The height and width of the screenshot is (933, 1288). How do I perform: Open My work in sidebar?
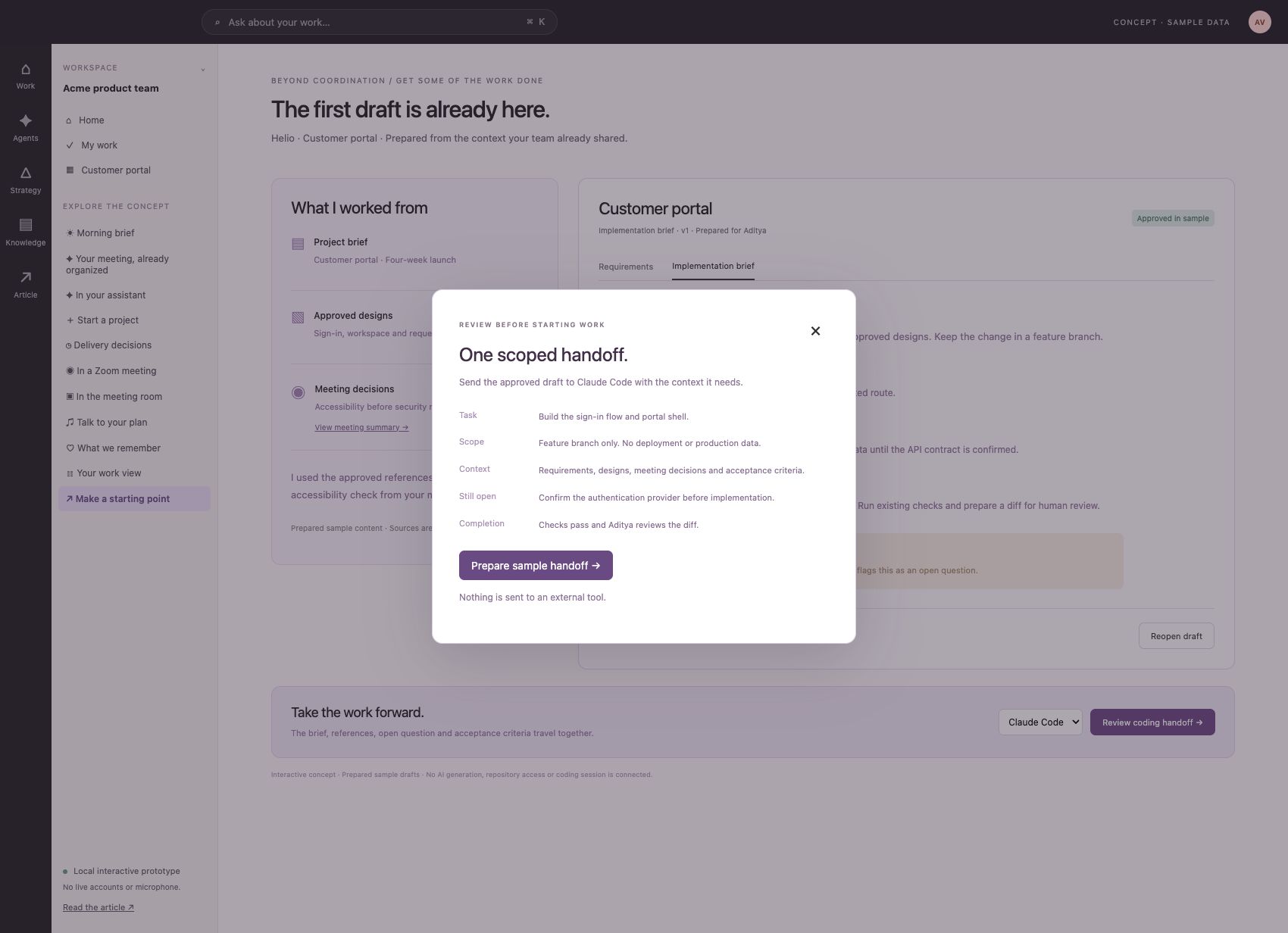pos(134,145)
